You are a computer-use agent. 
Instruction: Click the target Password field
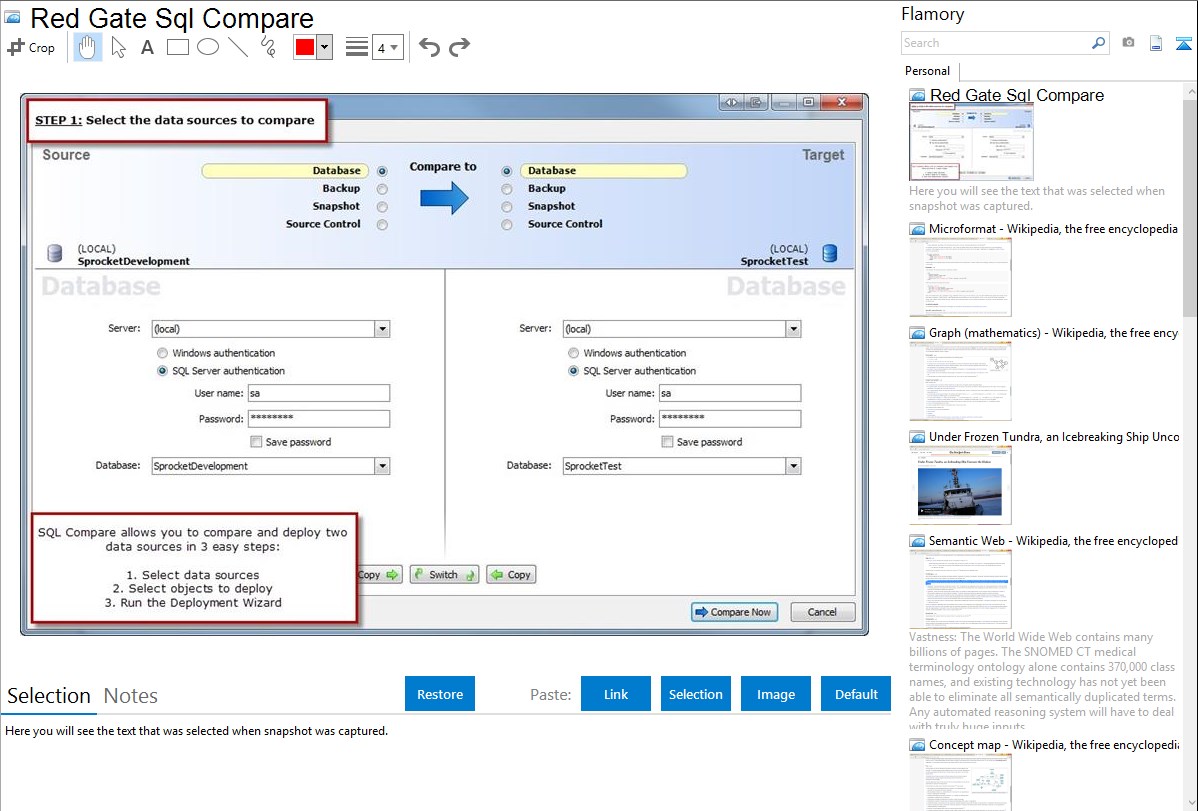[x=730, y=419]
